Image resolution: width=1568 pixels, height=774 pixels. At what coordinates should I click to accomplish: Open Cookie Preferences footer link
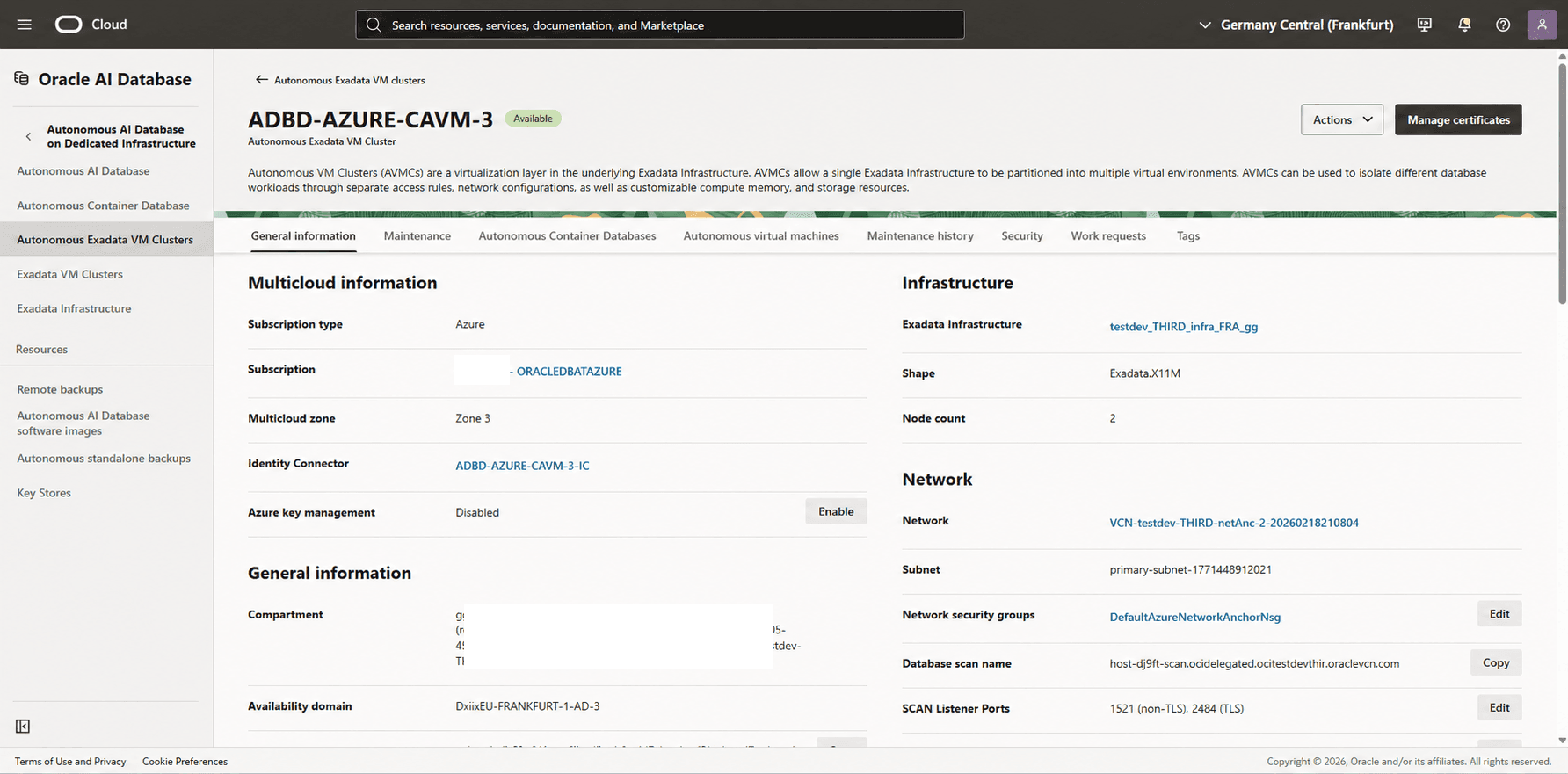[x=185, y=762]
